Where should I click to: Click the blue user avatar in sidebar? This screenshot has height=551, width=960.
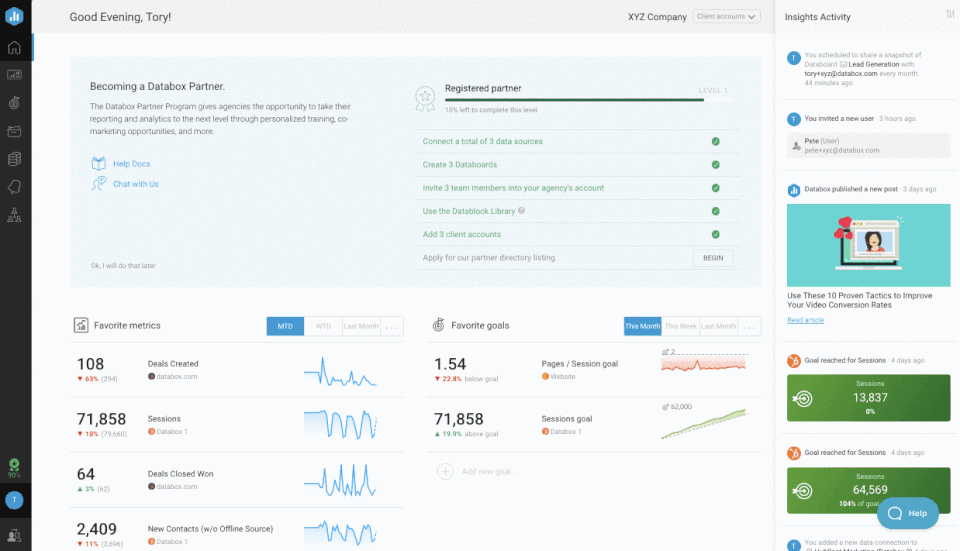(x=14, y=500)
